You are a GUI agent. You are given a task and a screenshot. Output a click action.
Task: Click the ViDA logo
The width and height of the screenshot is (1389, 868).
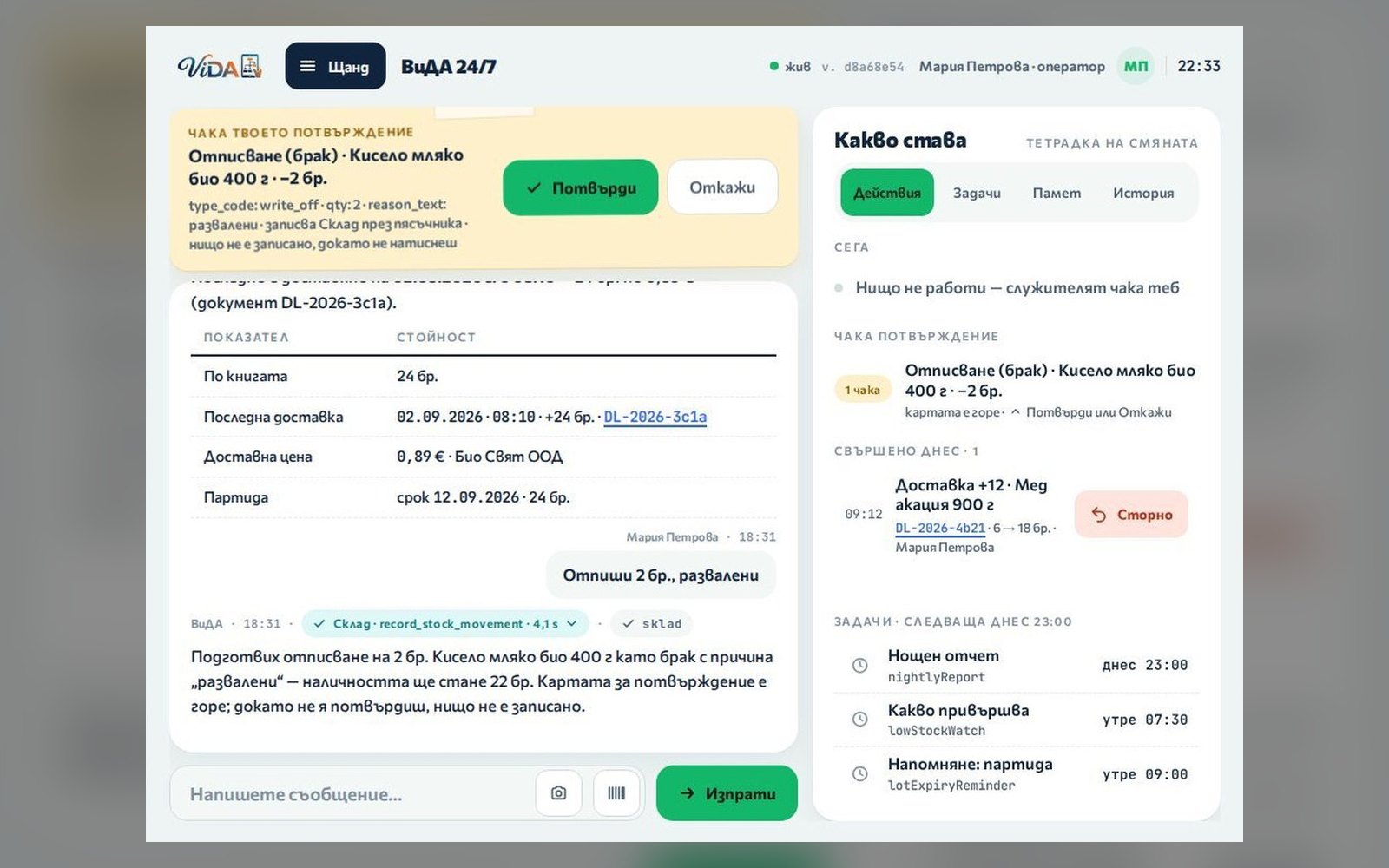tap(220, 66)
